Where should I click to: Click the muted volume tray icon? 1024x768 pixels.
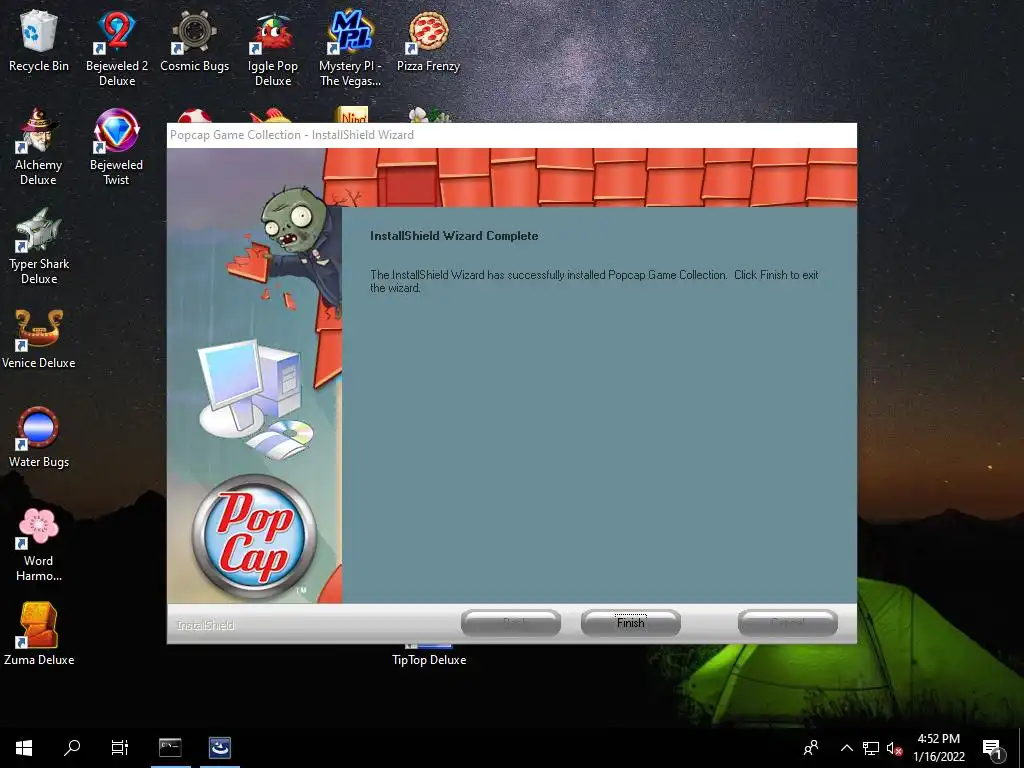coord(894,748)
